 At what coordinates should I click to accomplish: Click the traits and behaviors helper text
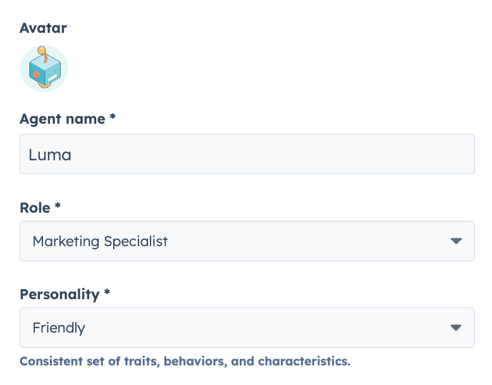click(x=185, y=361)
